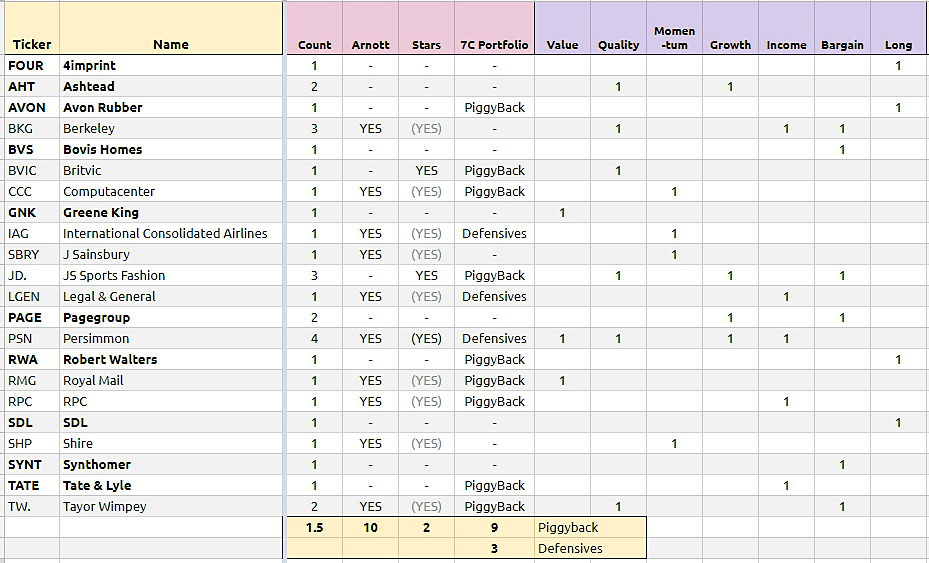Select the Synthomer name cell
The image size is (929, 563).
[171, 465]
